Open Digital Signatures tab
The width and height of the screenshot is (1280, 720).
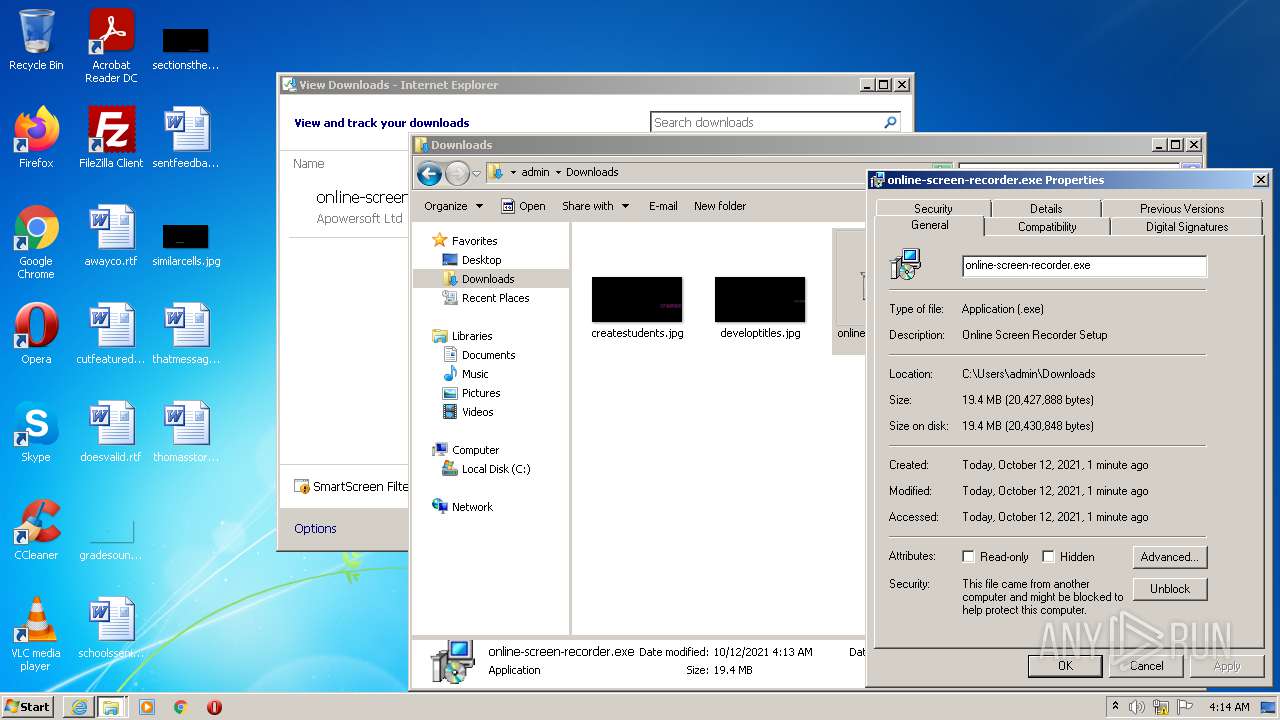tap(1186, 227)
